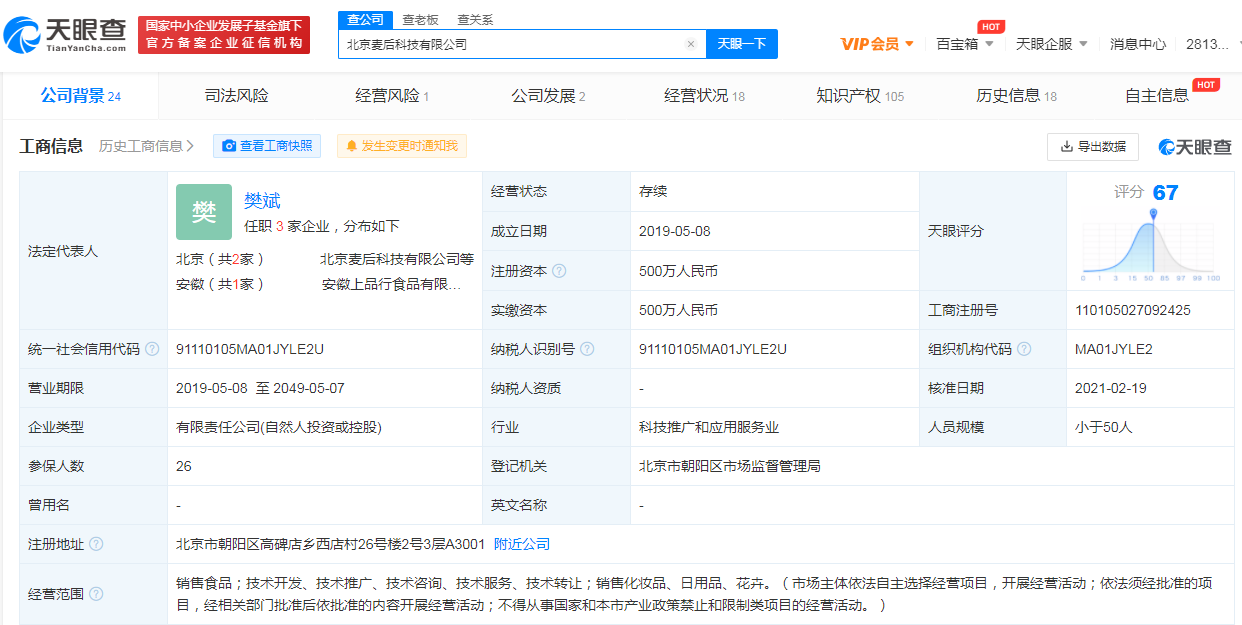1242x625 pixels.
Task: Click the 小于50人 staff size value
Action: (x=1102, y=427)
